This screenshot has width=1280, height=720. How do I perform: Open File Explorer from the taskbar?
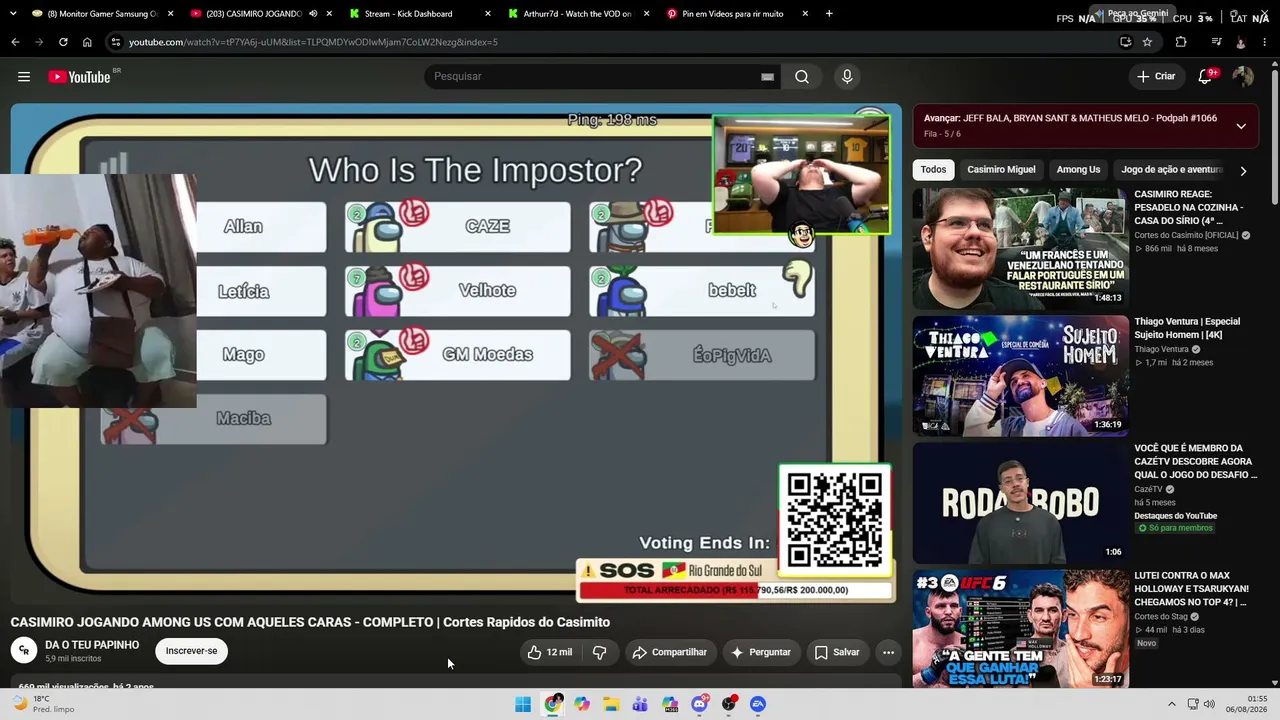tap(611, 704)
